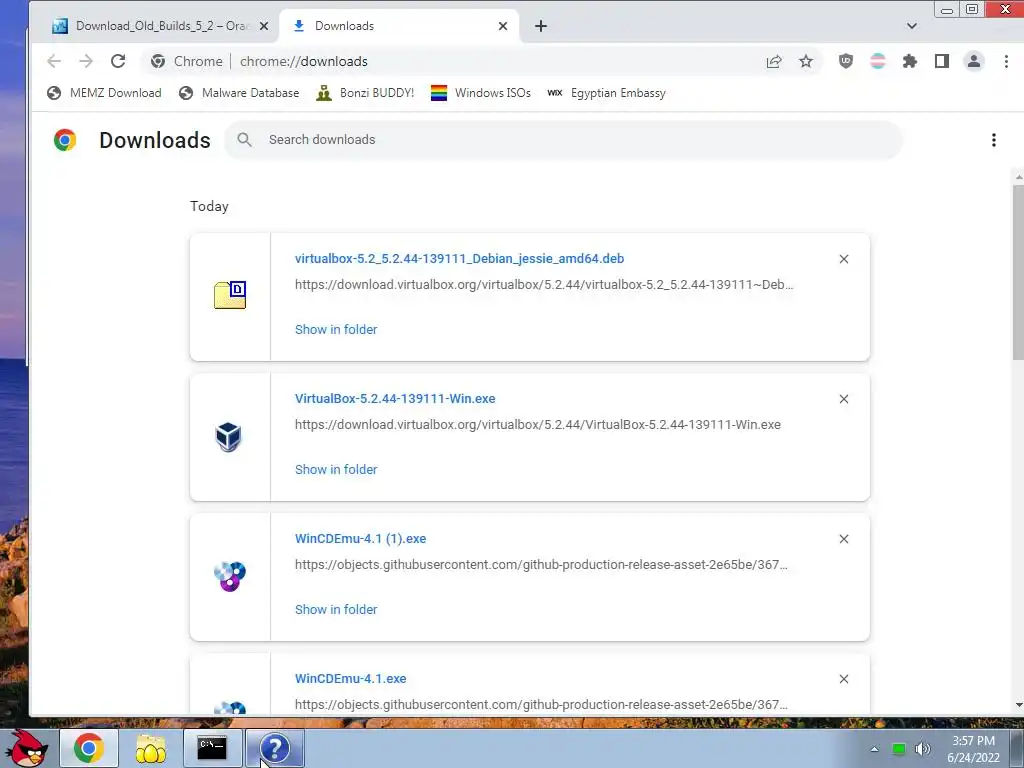
Task: Click the Debian package file icon
Action: click(230, 295)
